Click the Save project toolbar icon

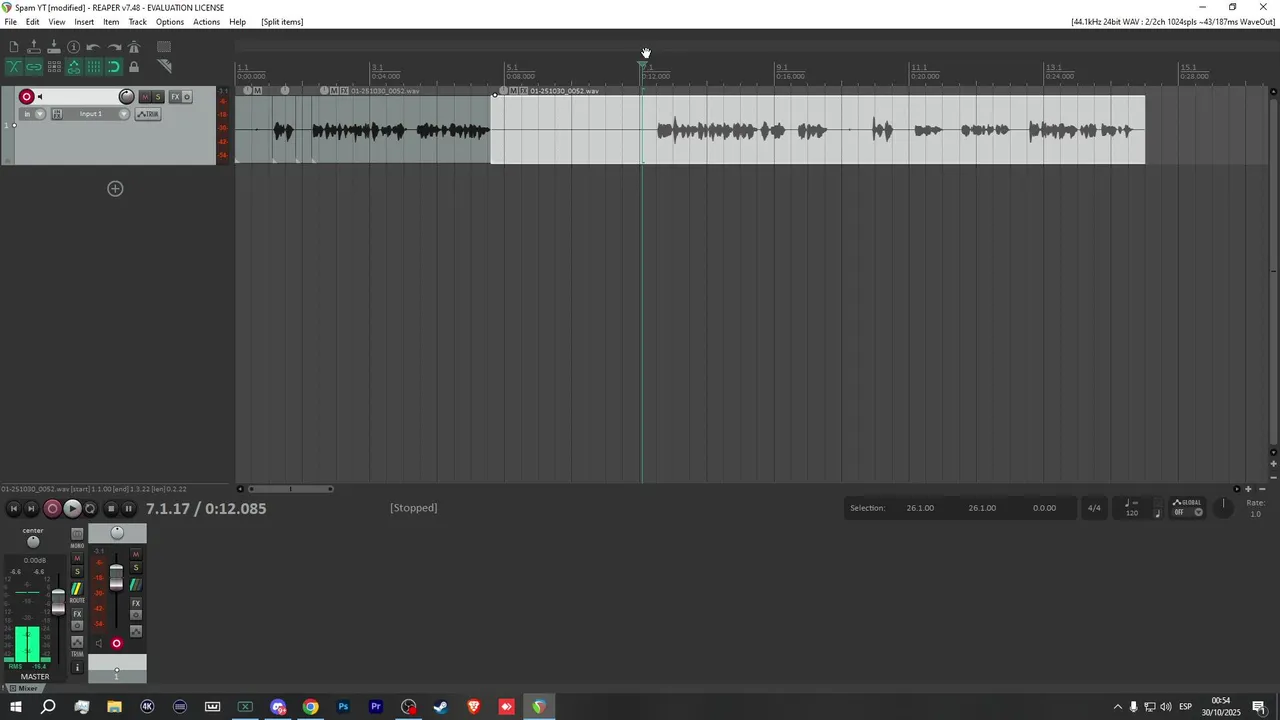pyautogui.click(x=54, y=47)
